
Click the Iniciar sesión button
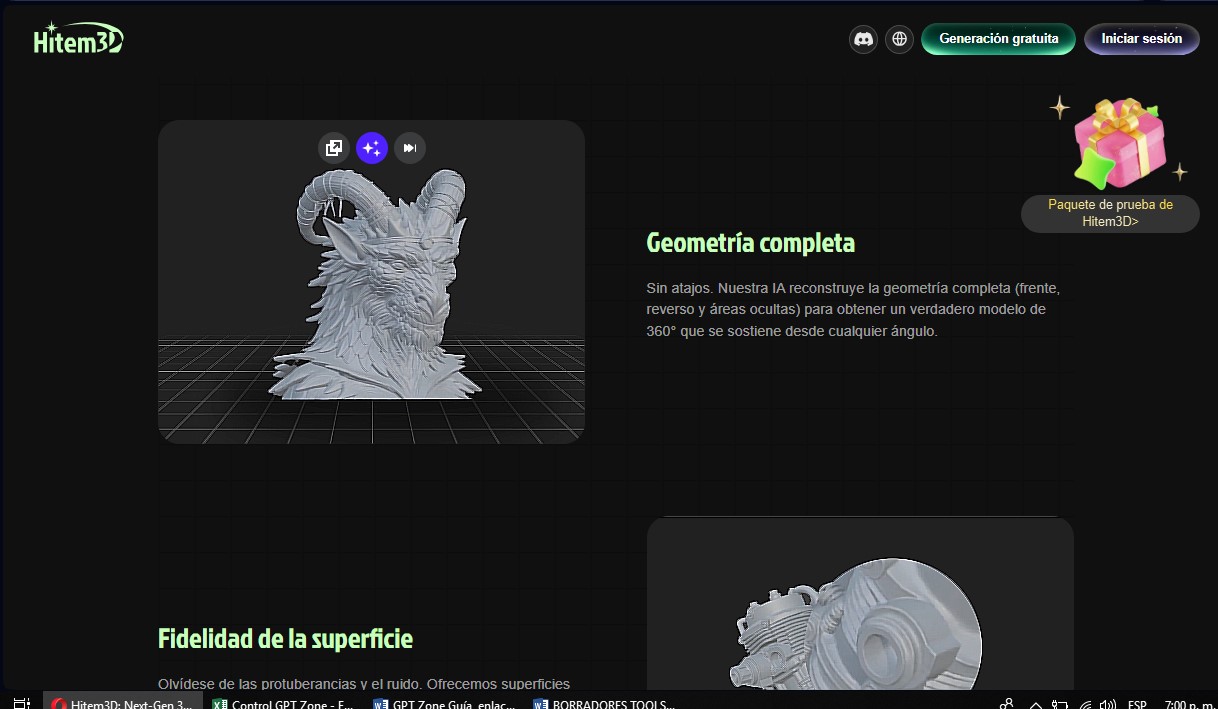pyautogui.click(x=1141, y=38)
